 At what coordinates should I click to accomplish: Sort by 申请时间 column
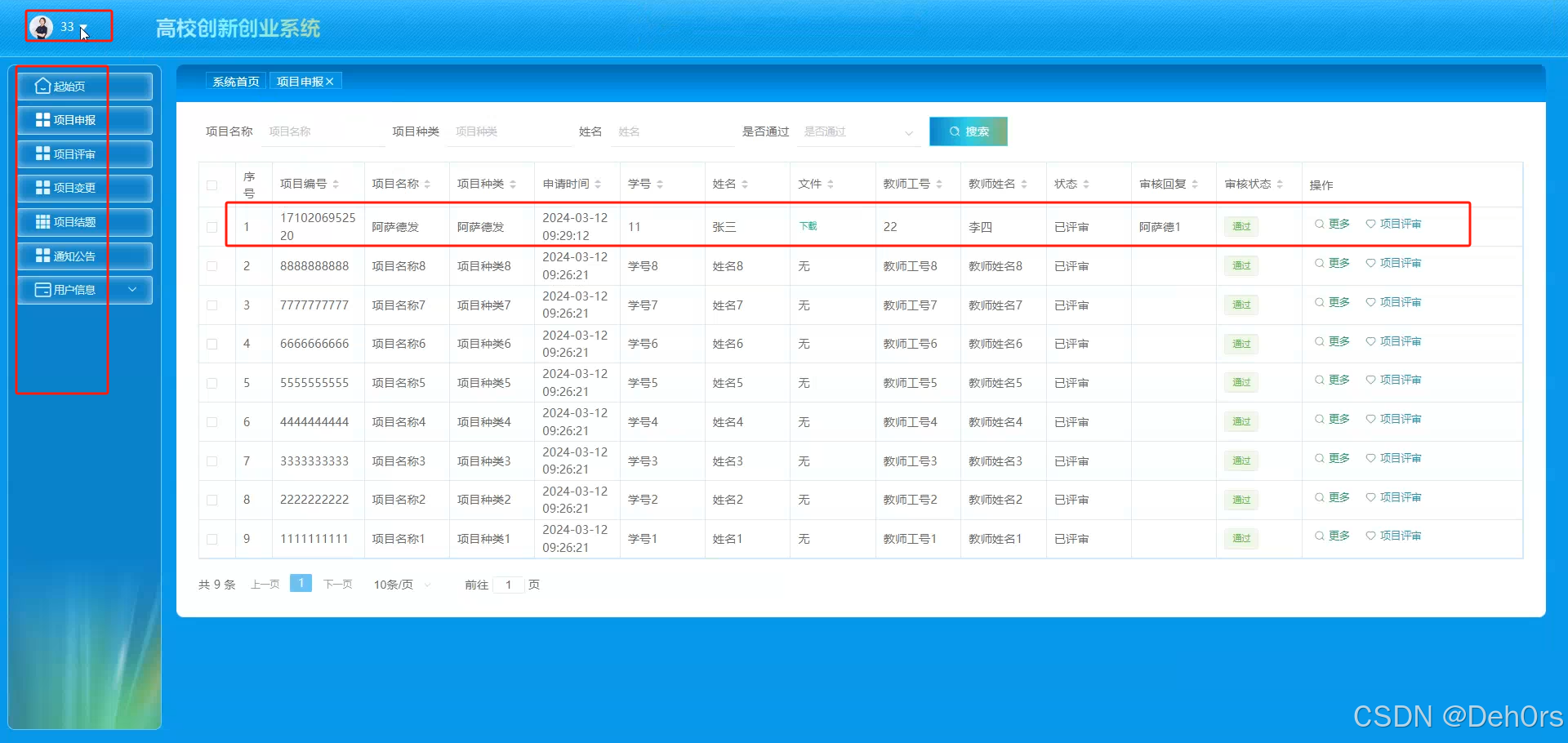[x=598, y=185]
